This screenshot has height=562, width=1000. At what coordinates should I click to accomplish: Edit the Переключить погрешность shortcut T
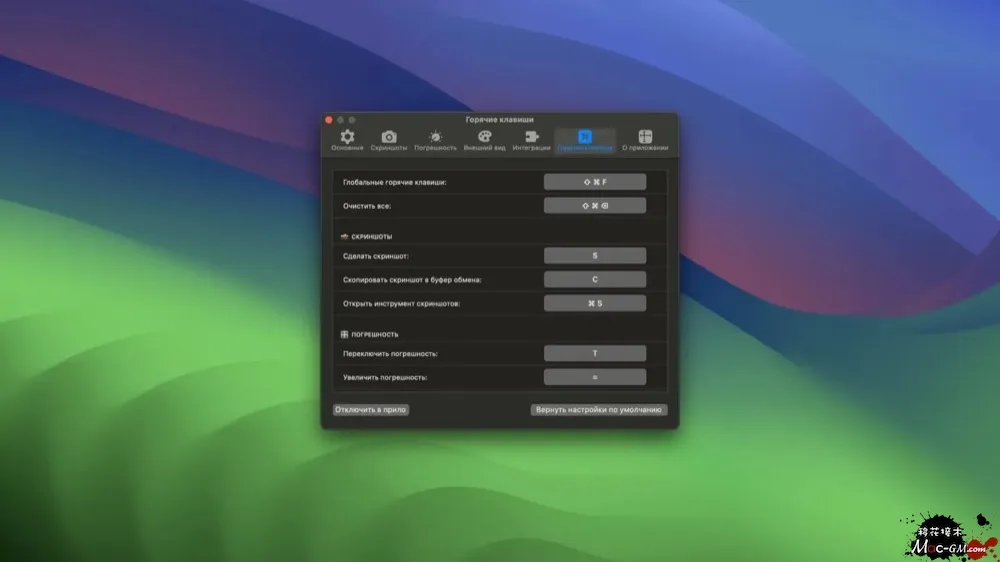coord(594,353)
